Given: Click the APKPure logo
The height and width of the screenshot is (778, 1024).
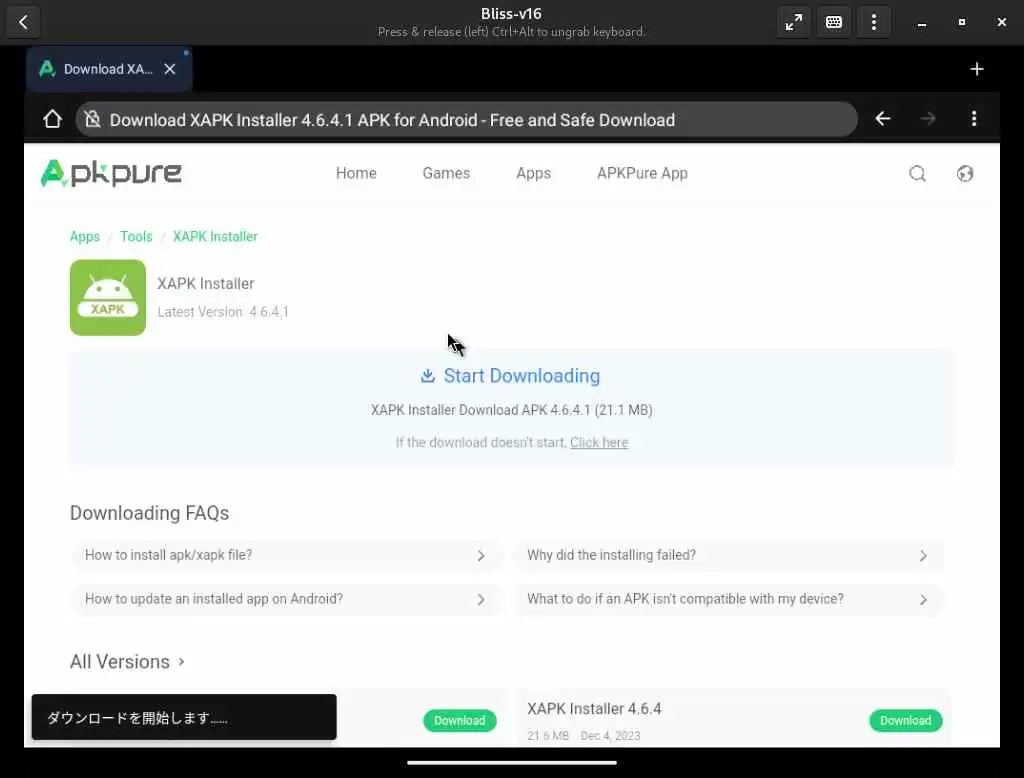Looking at the screenshot, I should pyautogui.click(x=111, y=173).
